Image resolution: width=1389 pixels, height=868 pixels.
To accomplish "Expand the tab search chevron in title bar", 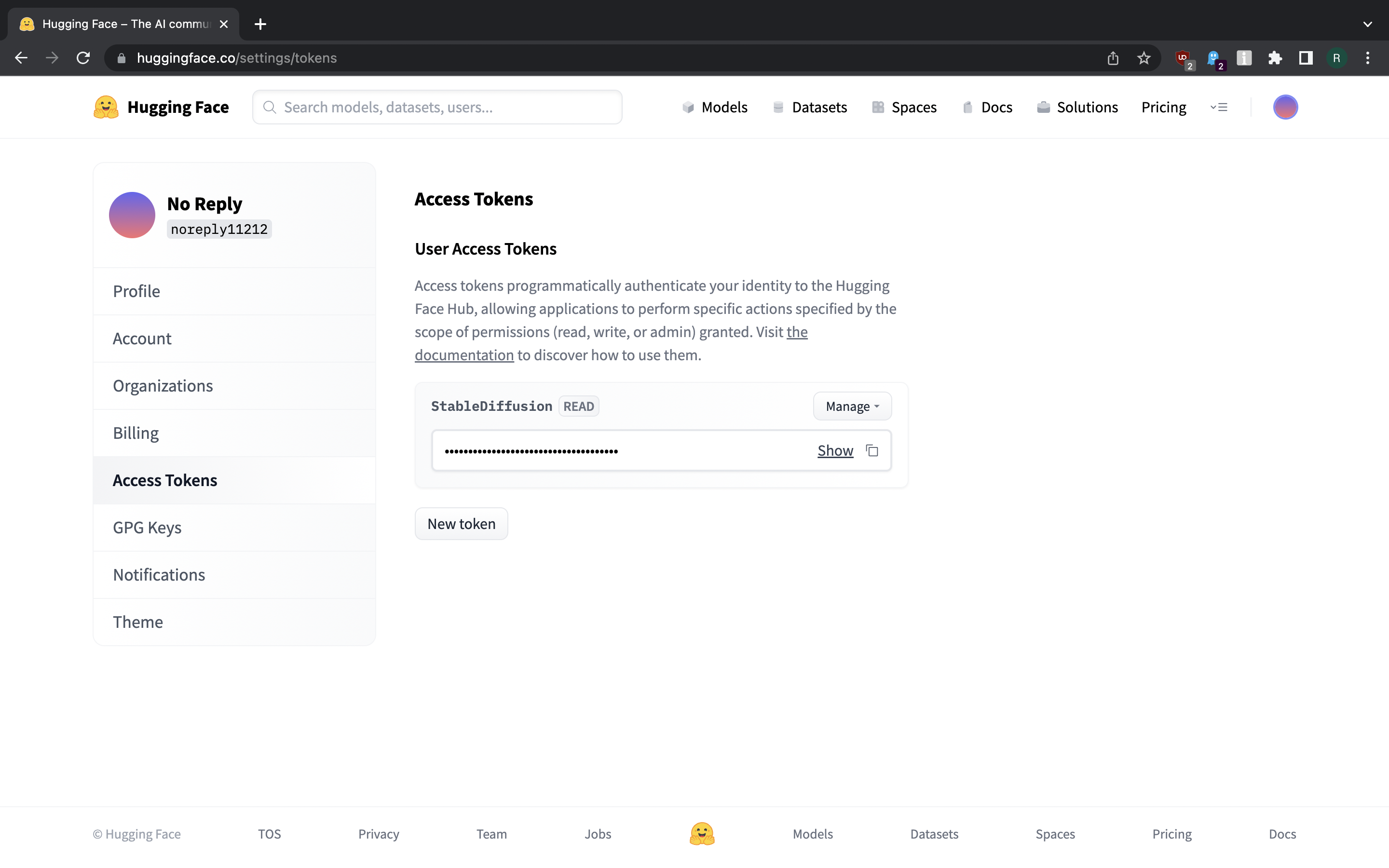I will (x=1368, y=24).
